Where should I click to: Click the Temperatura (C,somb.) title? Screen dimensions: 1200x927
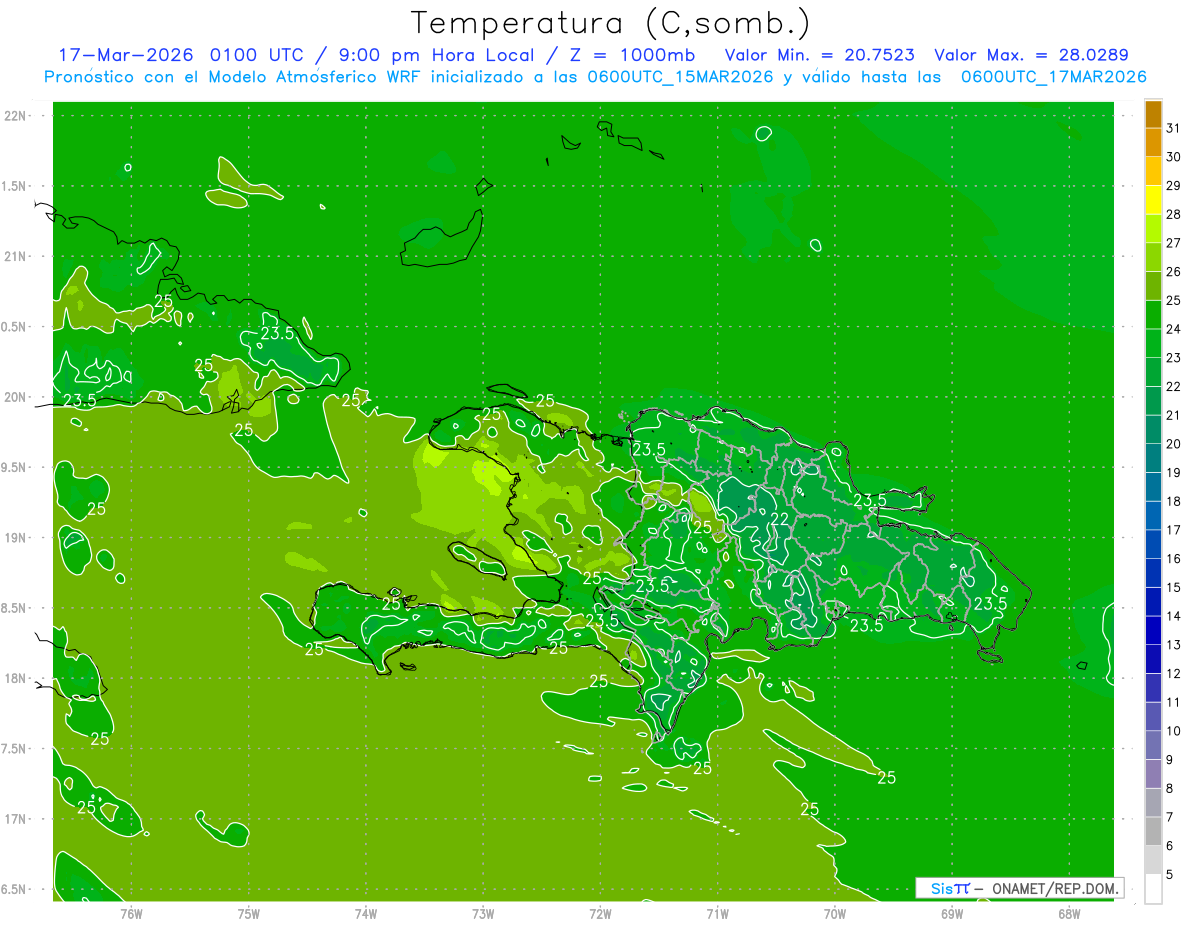[611, 23]
